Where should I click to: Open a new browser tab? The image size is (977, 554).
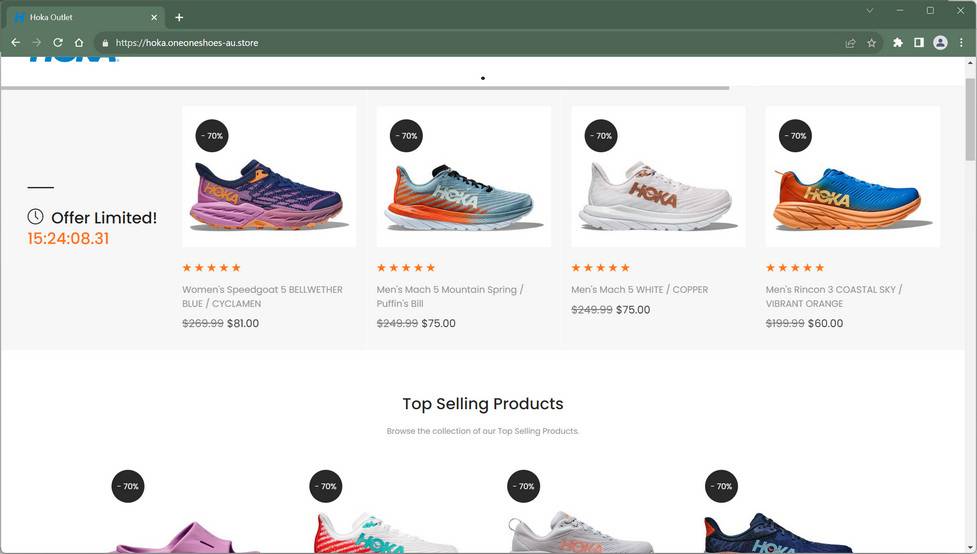179,17
